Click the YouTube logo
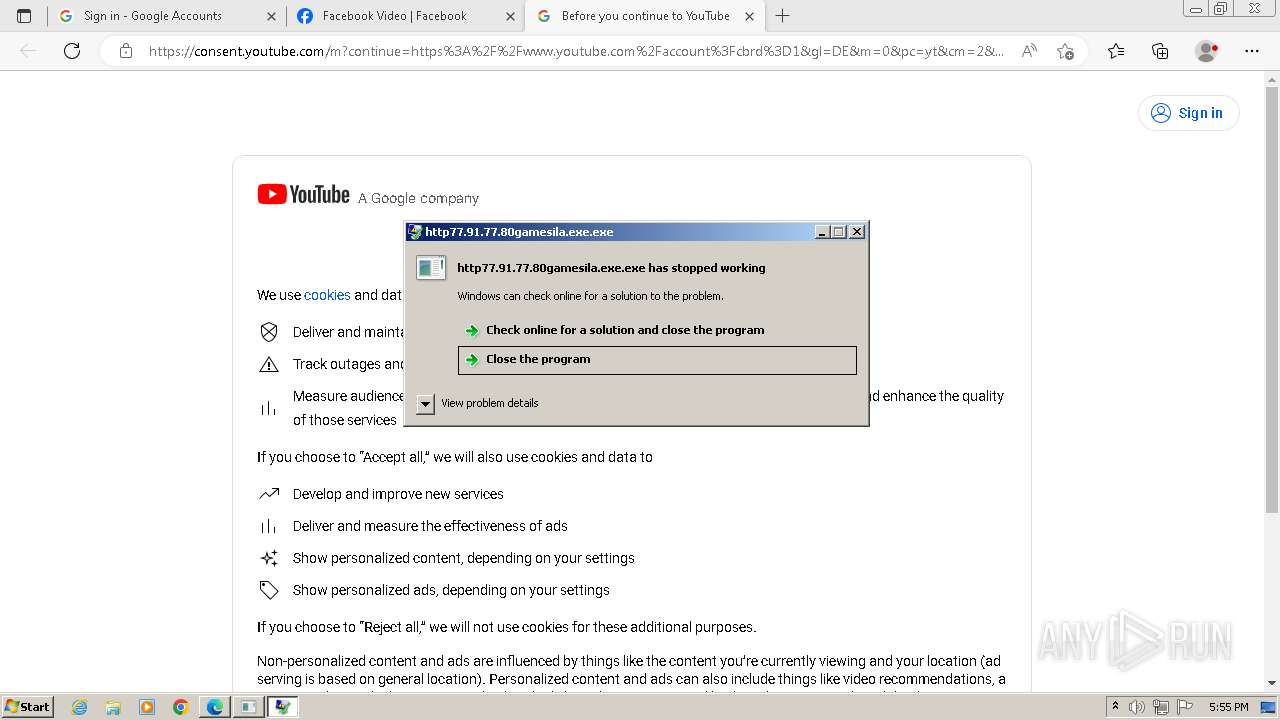 pos(303,195)
